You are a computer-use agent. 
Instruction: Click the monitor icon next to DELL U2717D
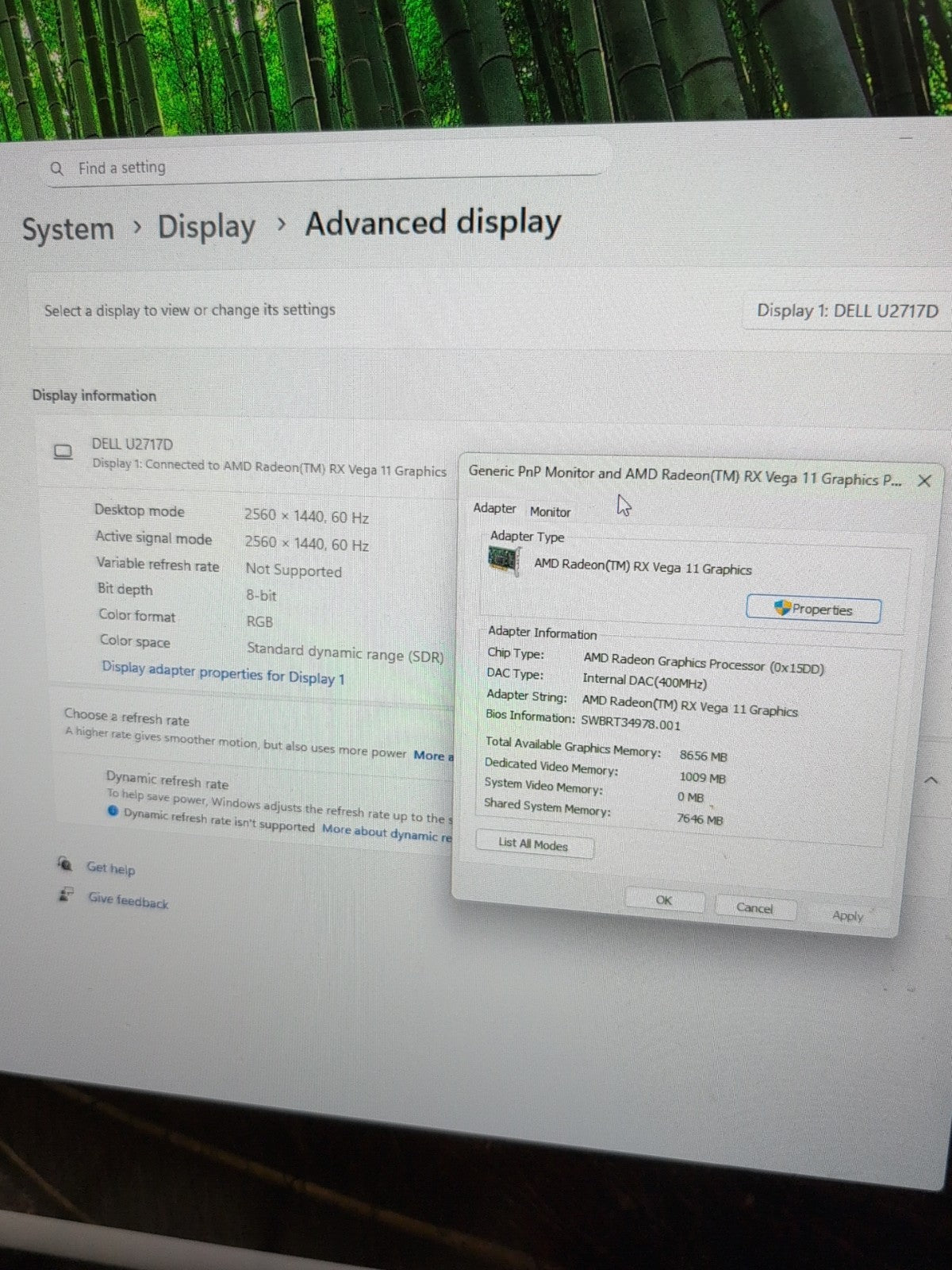63,452
